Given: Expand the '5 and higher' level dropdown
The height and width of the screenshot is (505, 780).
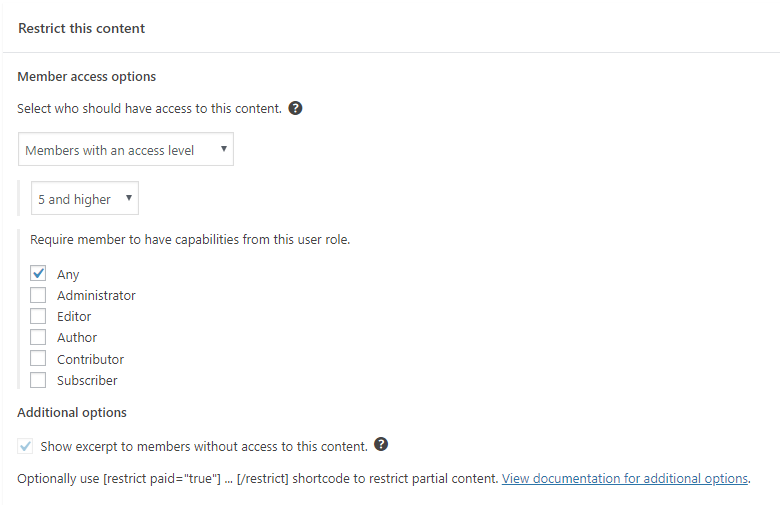Looking at the screenshot, I should pos(85,199).
